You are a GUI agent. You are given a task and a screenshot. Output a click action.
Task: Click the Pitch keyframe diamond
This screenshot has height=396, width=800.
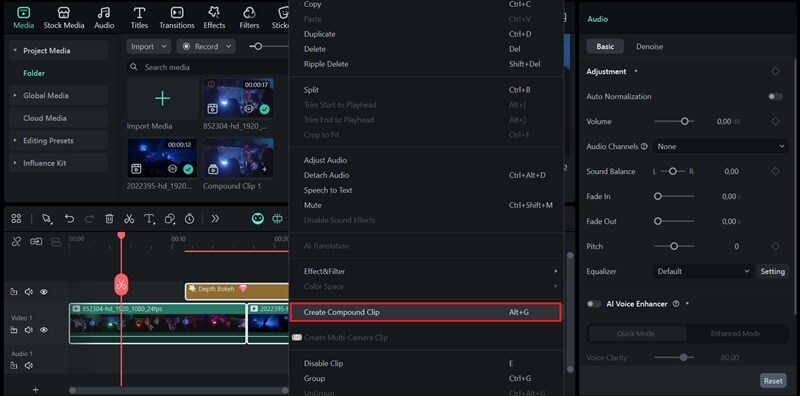tap(775, 246)
